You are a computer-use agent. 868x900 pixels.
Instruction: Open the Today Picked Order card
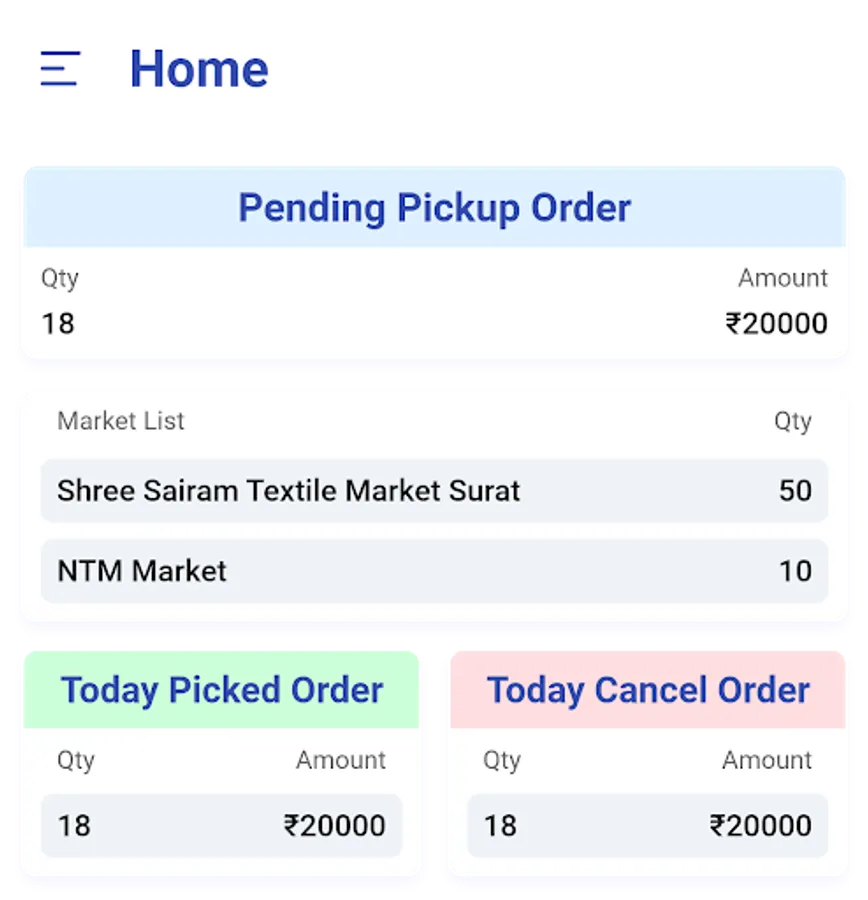click(222, 690)
